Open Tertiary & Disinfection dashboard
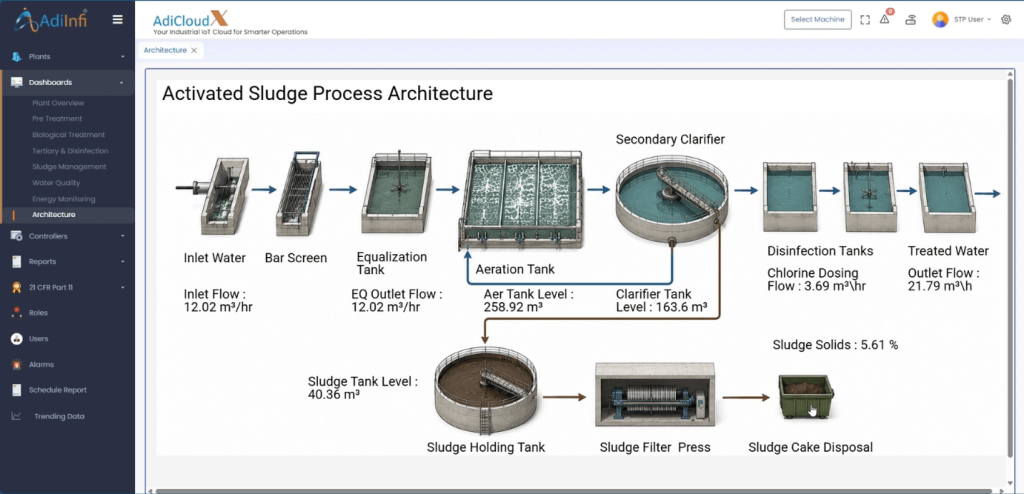1024x494 pixels. [70, 151]
